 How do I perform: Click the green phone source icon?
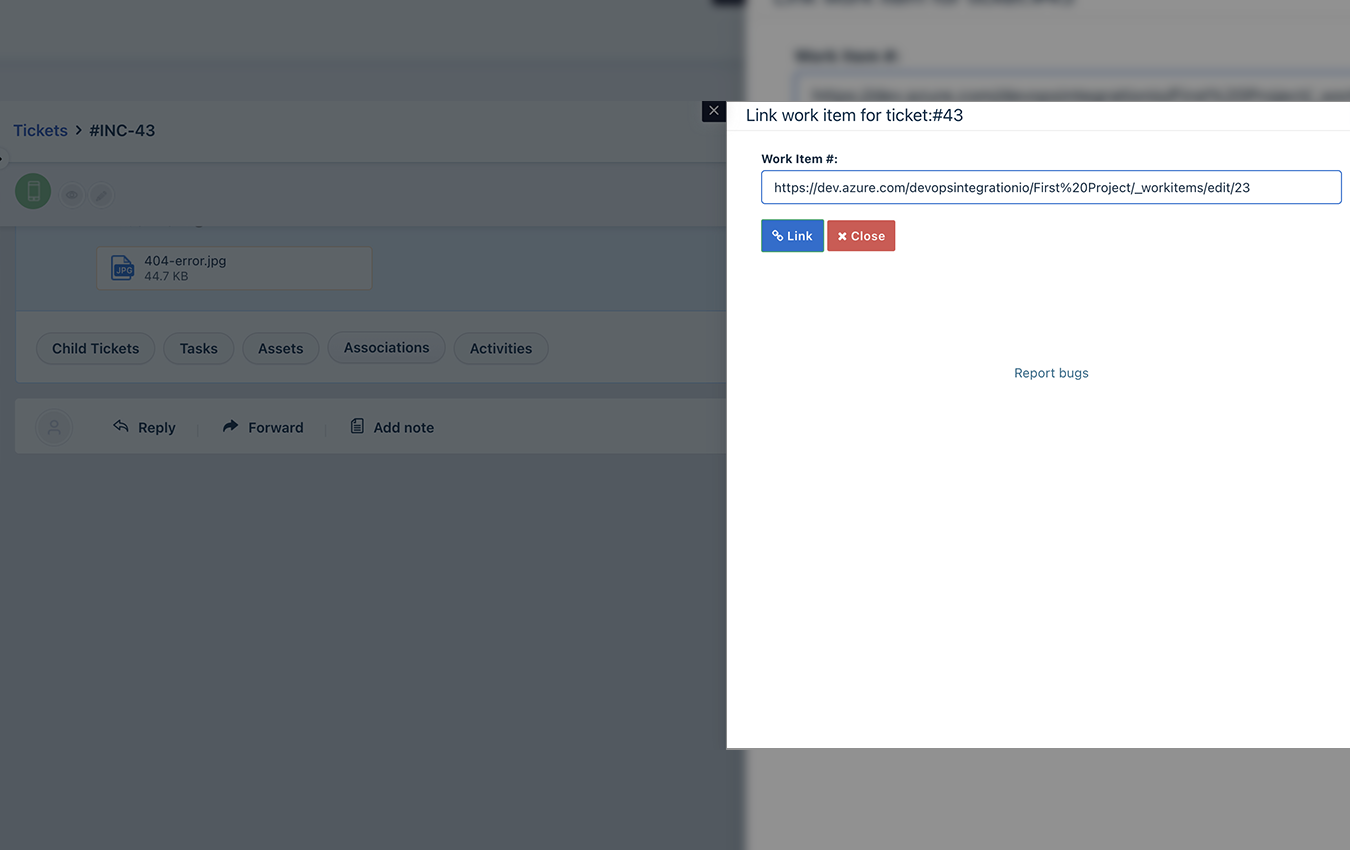tap(33, 191)
